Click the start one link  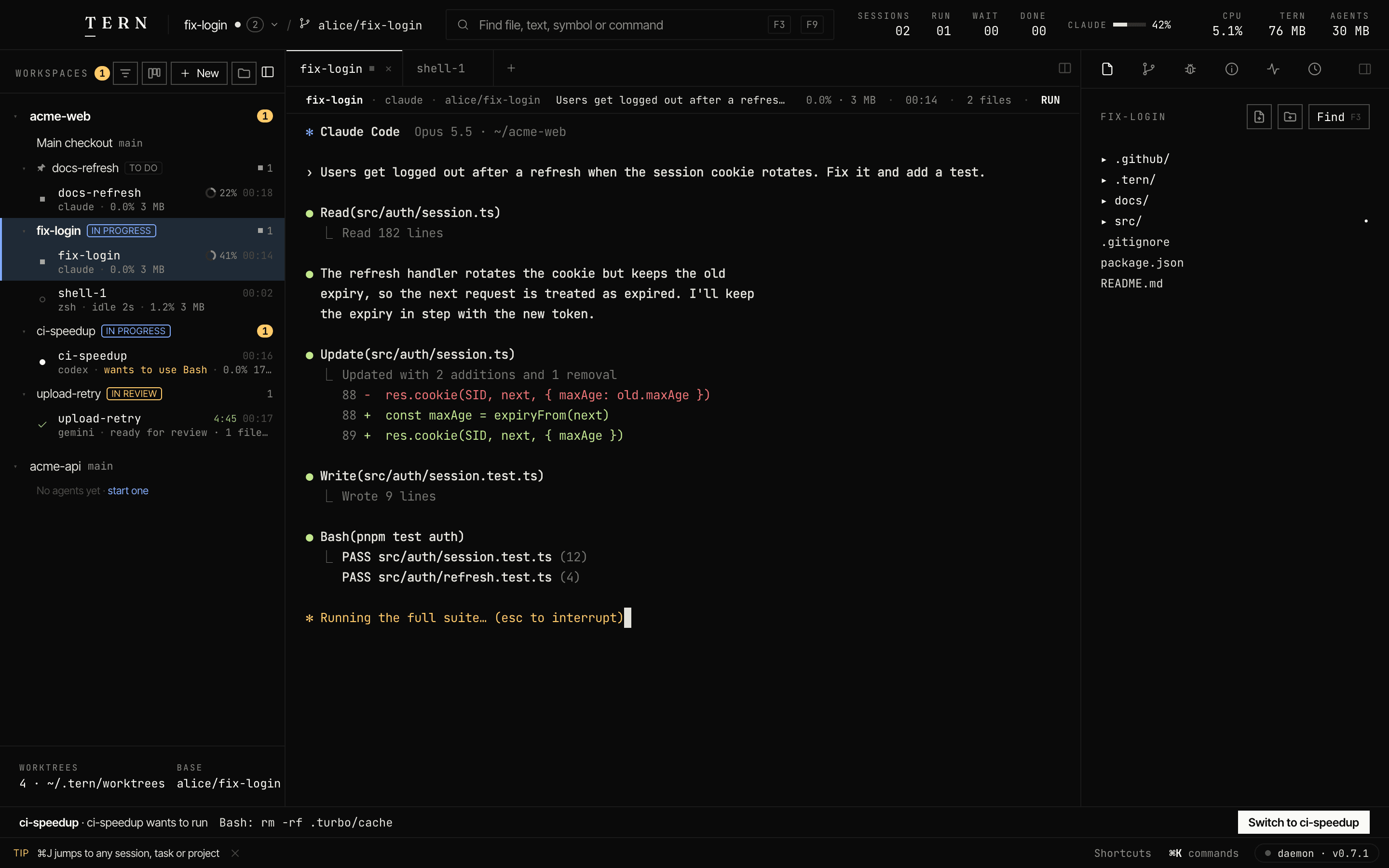pos(128,491)
